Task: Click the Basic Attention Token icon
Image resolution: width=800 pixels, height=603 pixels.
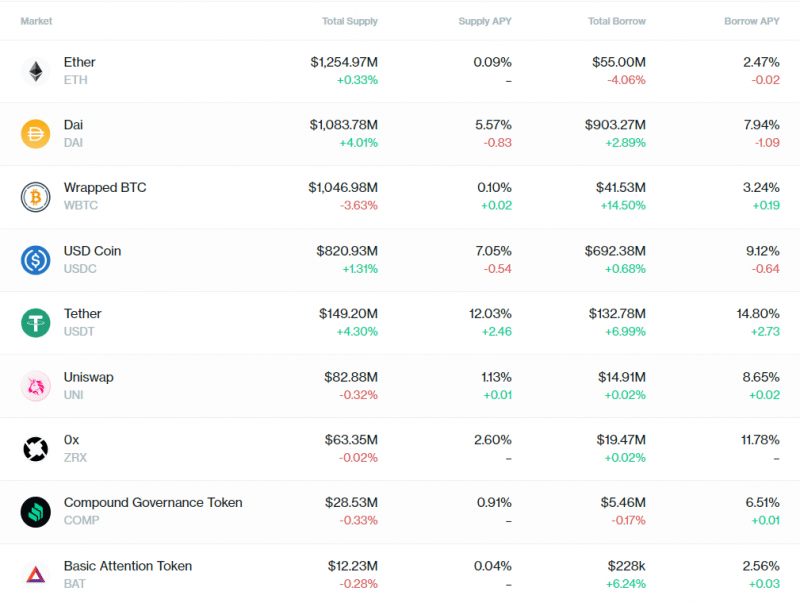Action: point(35,574)
